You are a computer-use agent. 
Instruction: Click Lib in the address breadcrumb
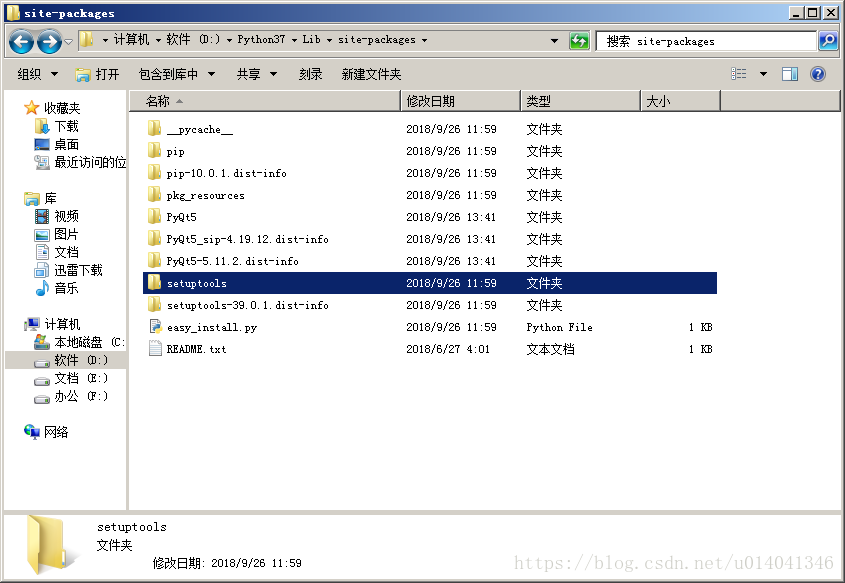click(x=311, y=39)
